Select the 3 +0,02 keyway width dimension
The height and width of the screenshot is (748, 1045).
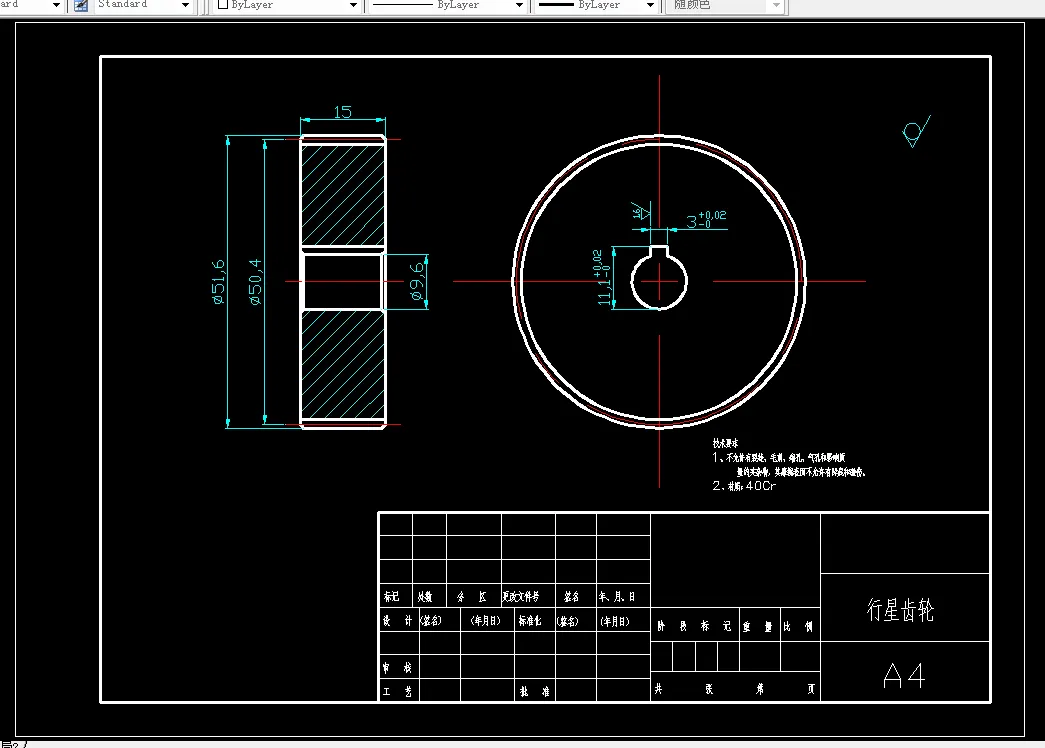click(x=706, y=220)
